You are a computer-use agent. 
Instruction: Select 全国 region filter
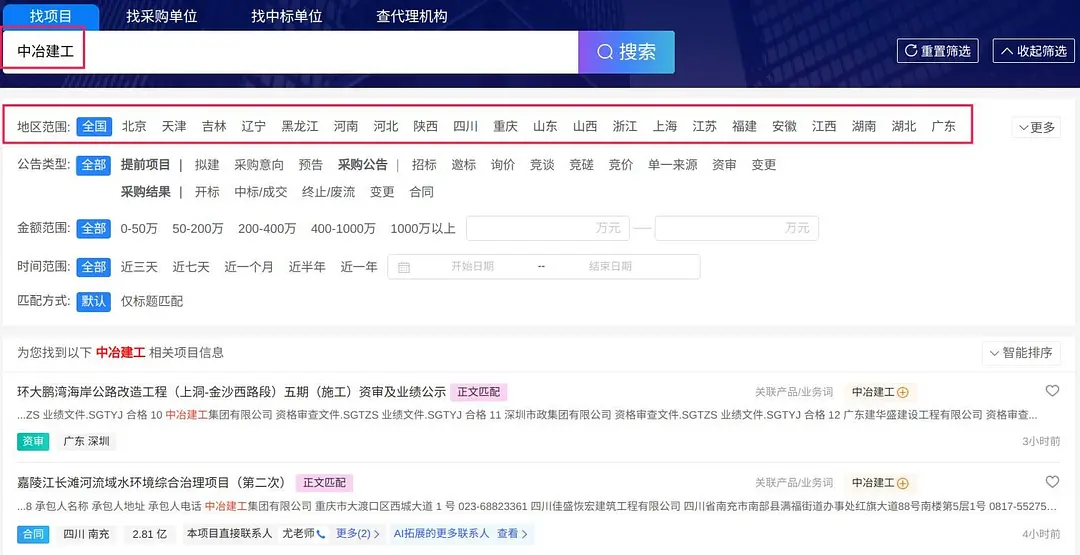coord(94,127)
